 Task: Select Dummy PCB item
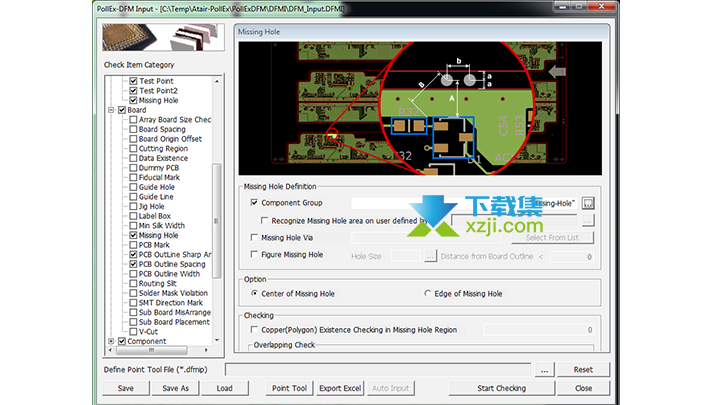(159, 168)
